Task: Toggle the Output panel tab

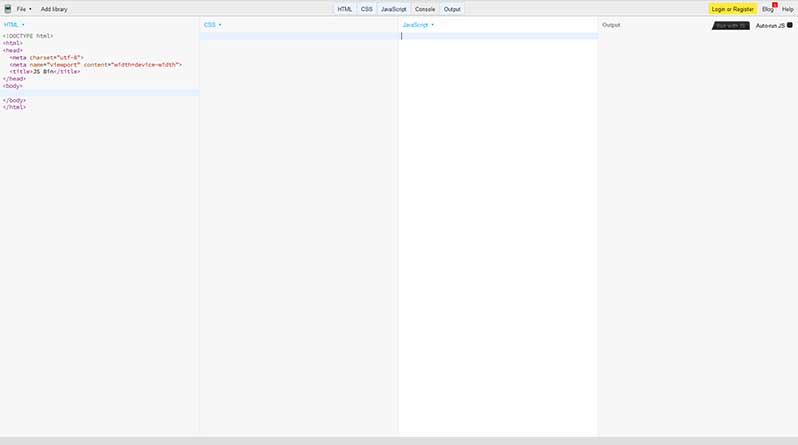Action: (452, 9)
